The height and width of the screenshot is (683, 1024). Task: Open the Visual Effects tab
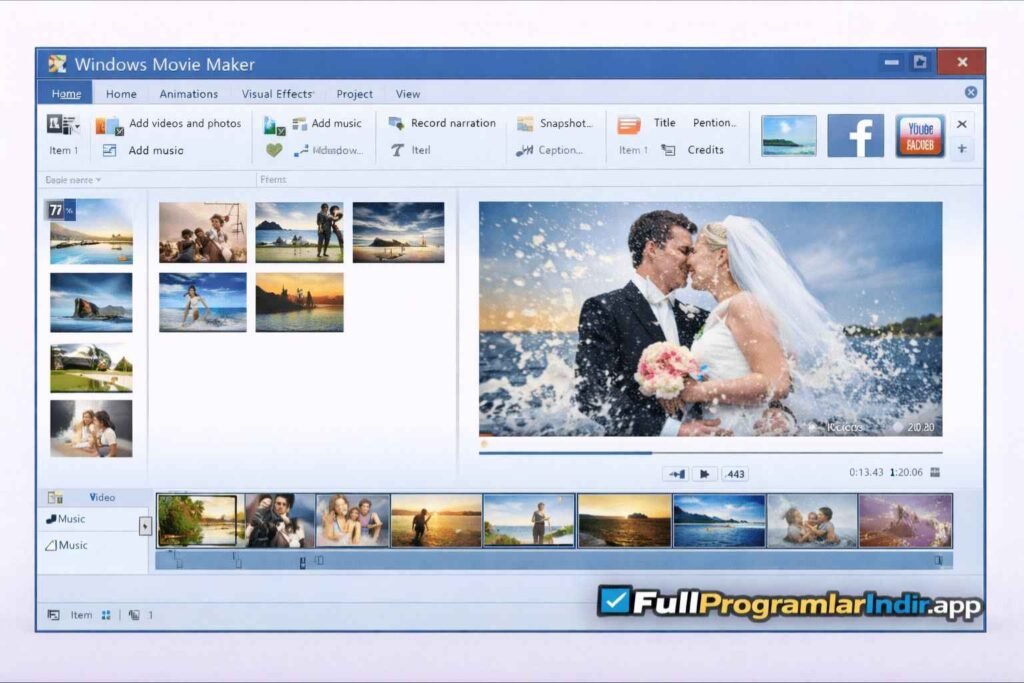pos(277,93)
